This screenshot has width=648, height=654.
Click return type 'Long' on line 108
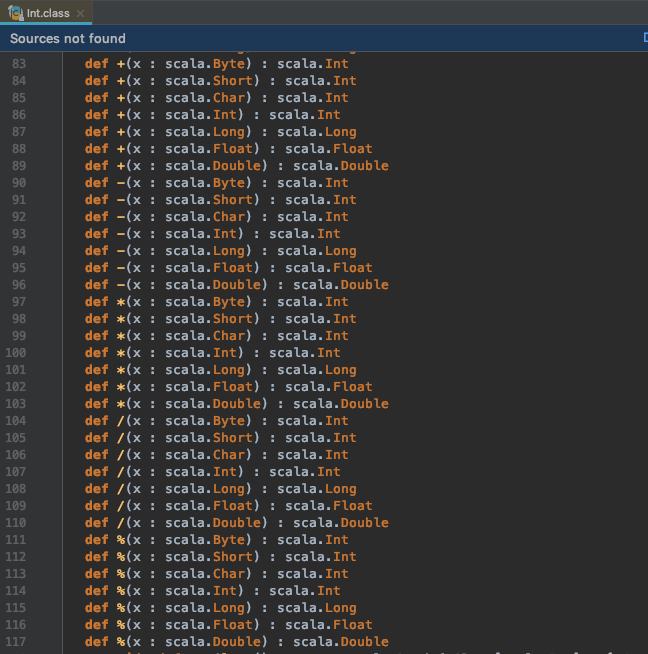[x=341, y=489]
